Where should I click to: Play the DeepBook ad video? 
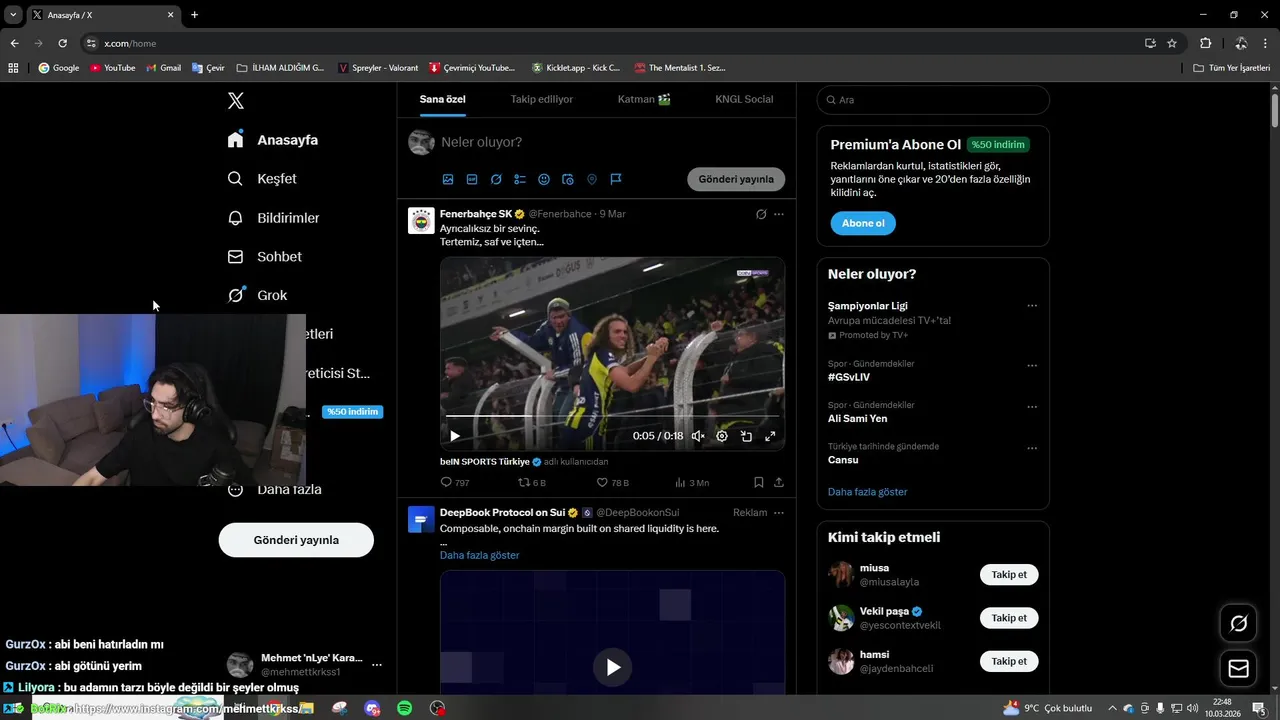pyautogui.click(x=612, y=667)
